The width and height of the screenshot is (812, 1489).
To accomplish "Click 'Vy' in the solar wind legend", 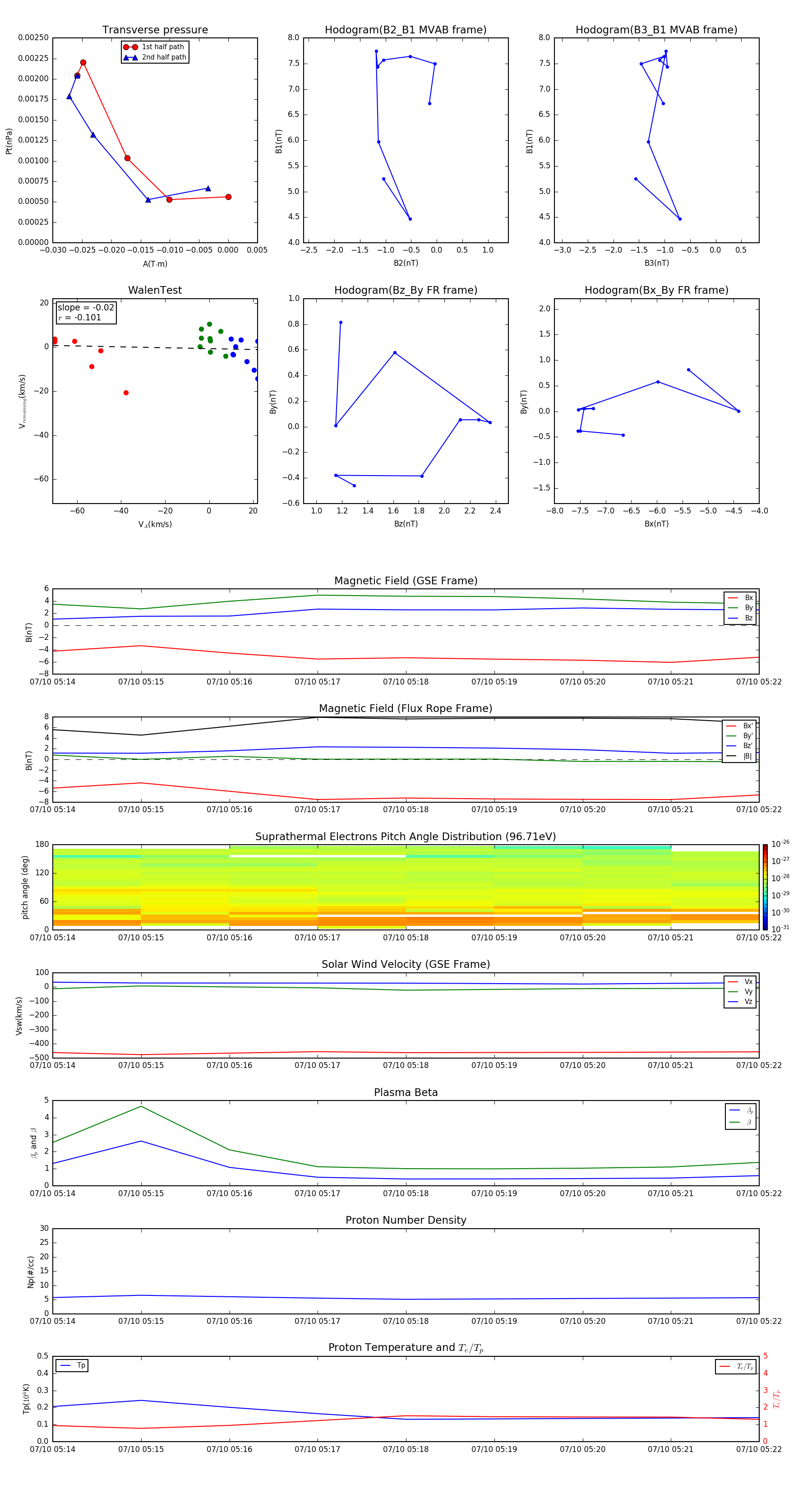I will click(748, 991).
